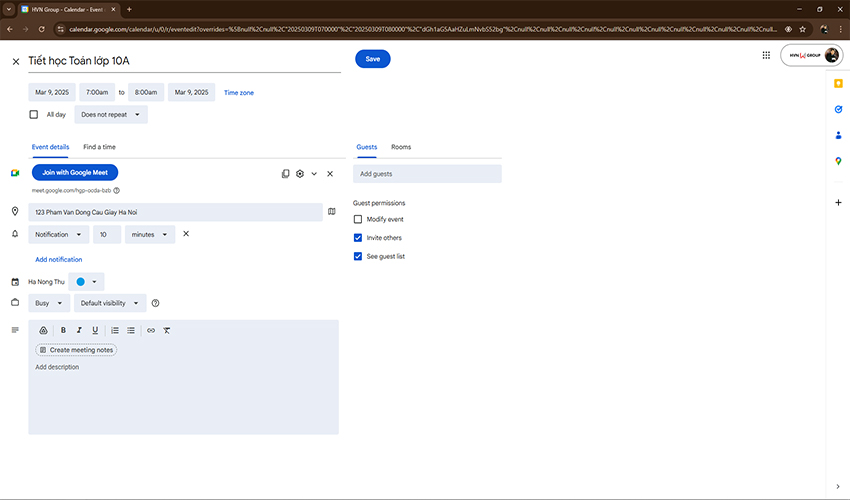Change the 8:00am end time

[146, 92]
